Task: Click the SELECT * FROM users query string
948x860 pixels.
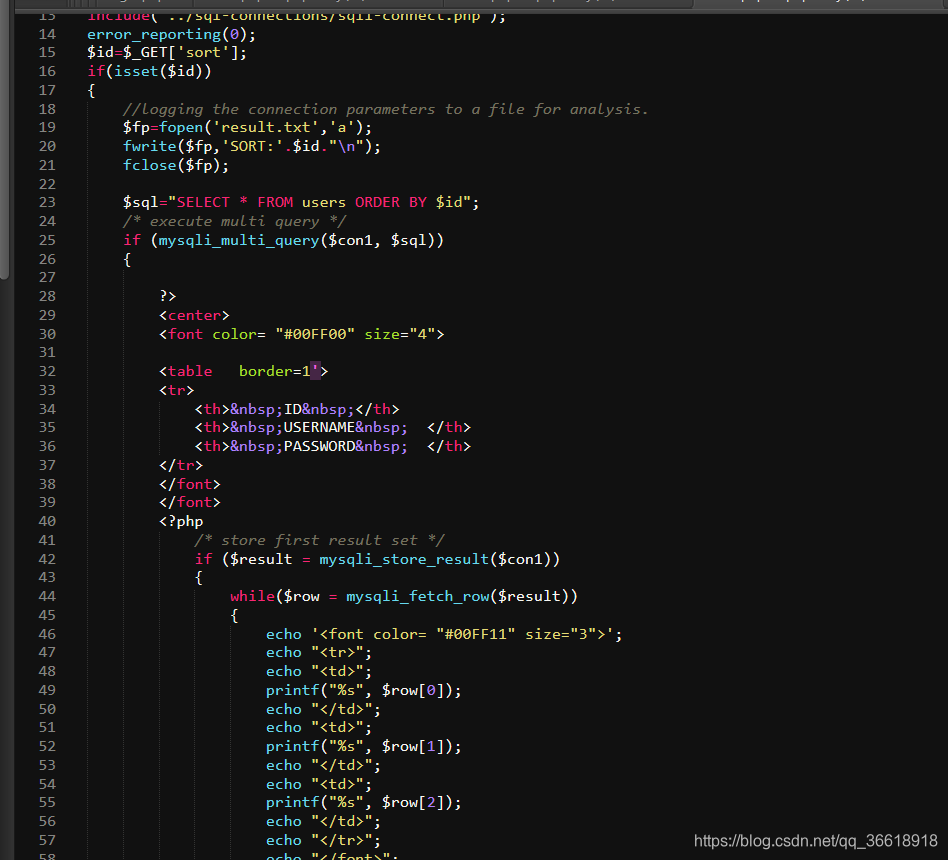Action: [x=319, y=203]
